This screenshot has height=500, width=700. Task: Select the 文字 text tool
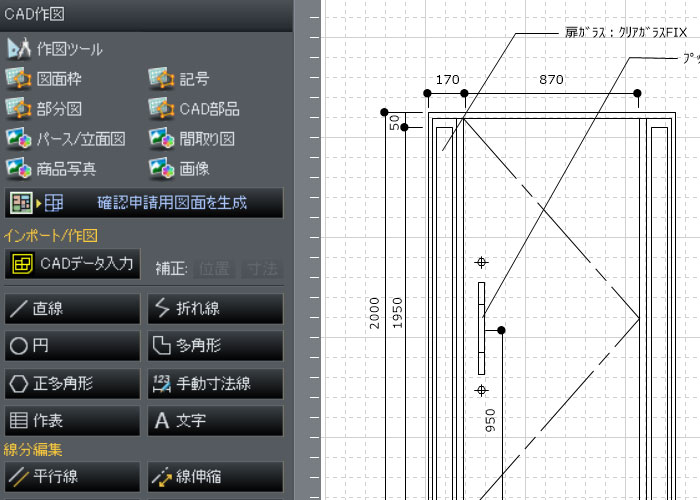coord(215,421)
